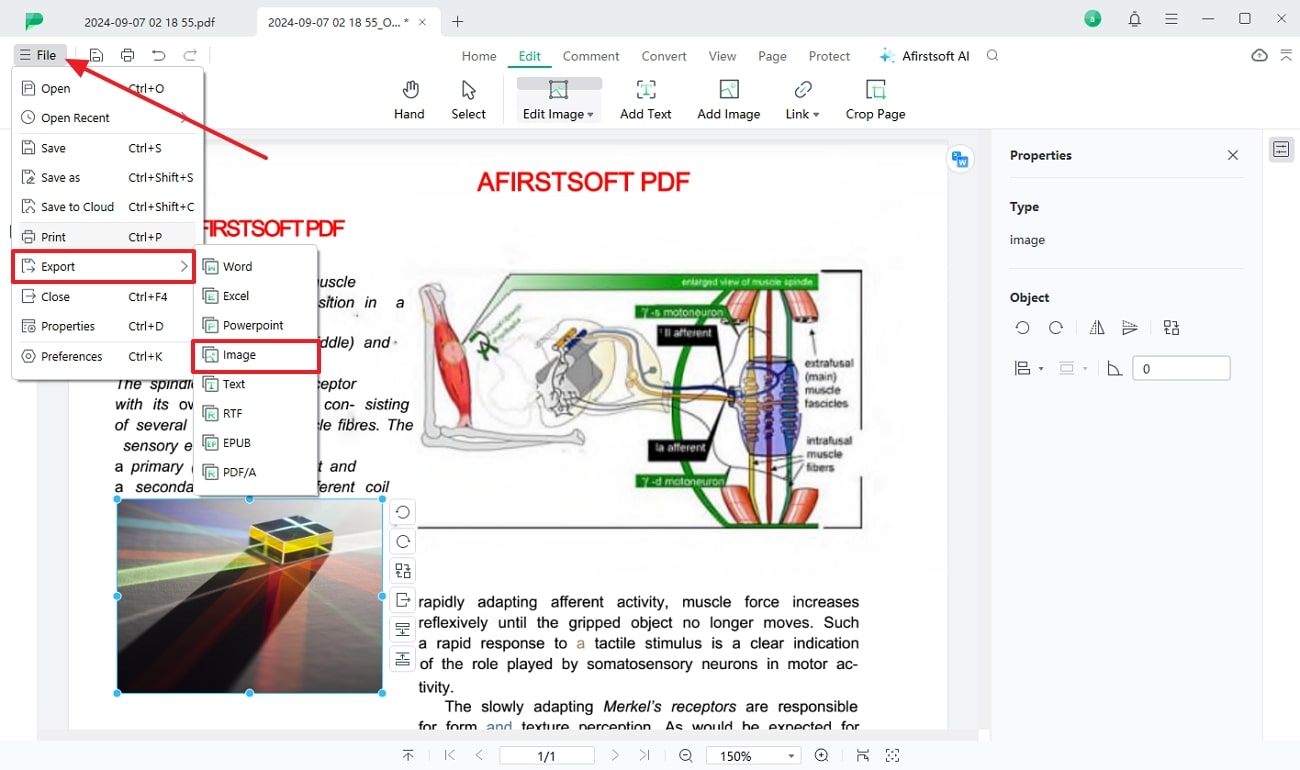Image resolution: width=1300 pixels, height=770 pixels.
Task: Expand Open Recent submenu
Action: click(107, 118)
